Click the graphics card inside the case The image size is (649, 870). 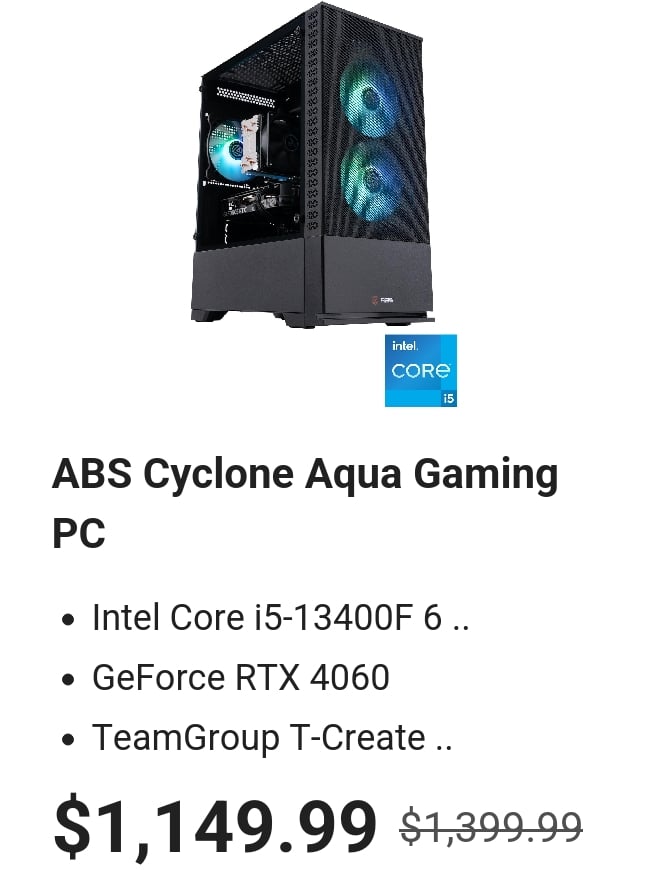[x=250, y=205]
